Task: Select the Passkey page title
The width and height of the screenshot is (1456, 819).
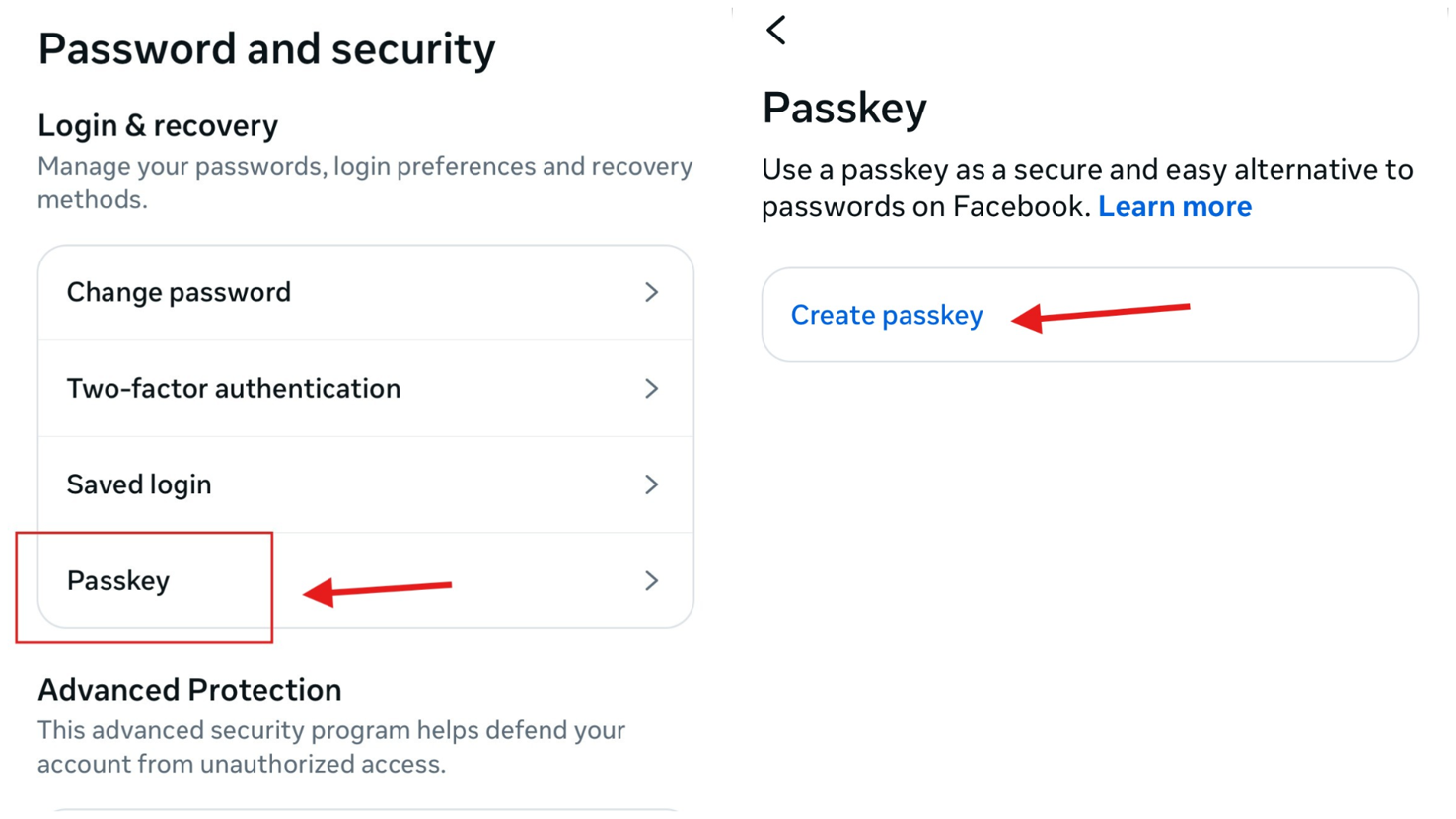Action: click(x=844, y=108)
